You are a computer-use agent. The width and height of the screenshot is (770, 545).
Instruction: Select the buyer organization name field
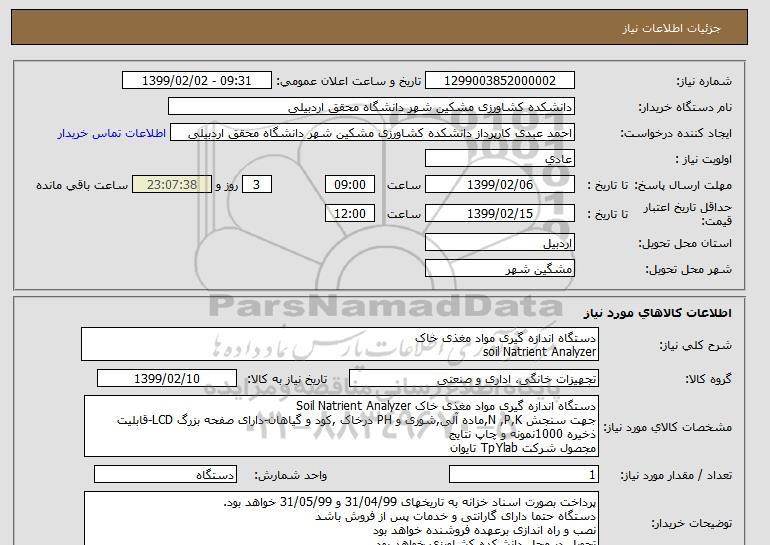pos(371,107)
